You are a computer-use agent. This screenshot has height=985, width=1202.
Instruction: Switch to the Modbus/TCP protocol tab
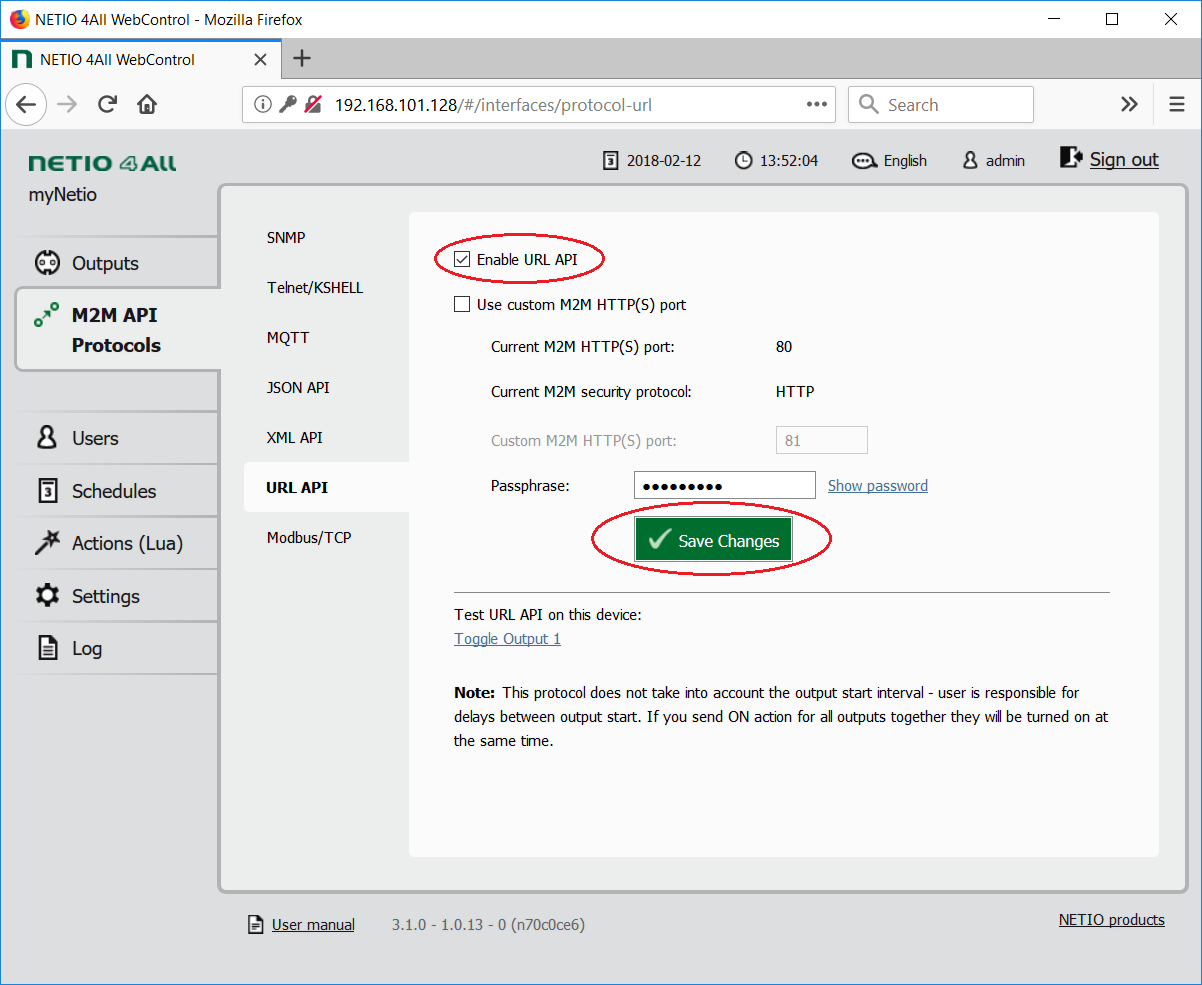309,538
